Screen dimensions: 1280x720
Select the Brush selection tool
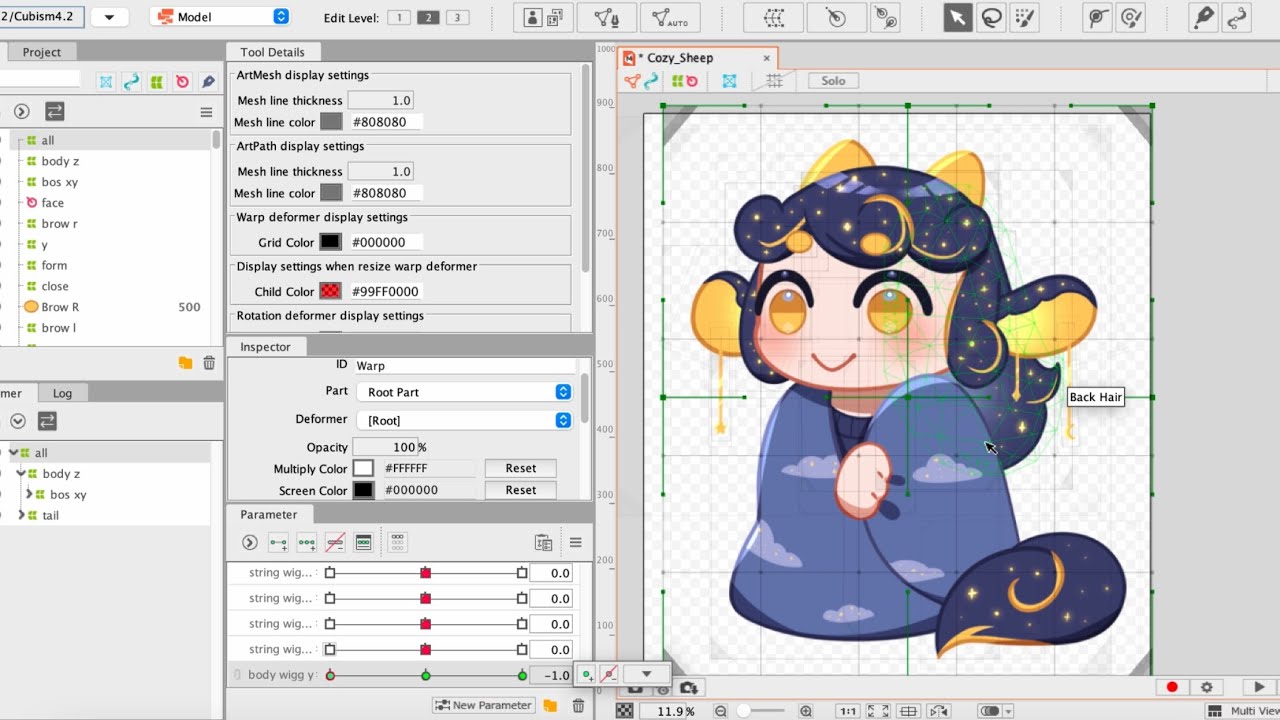pyautogui.click(x=1024, y=17)
